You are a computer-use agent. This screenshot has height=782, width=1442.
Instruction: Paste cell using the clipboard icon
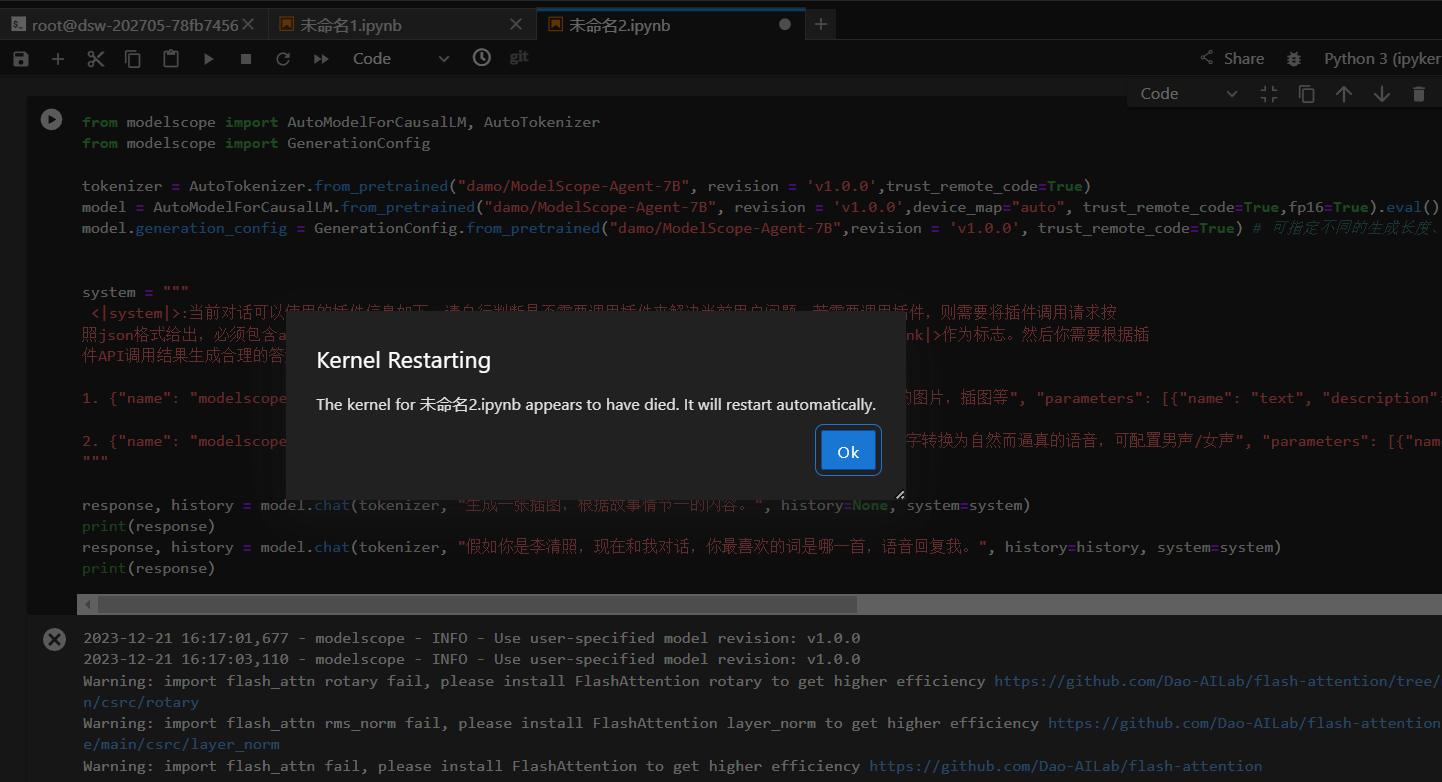tap(171, 59)
